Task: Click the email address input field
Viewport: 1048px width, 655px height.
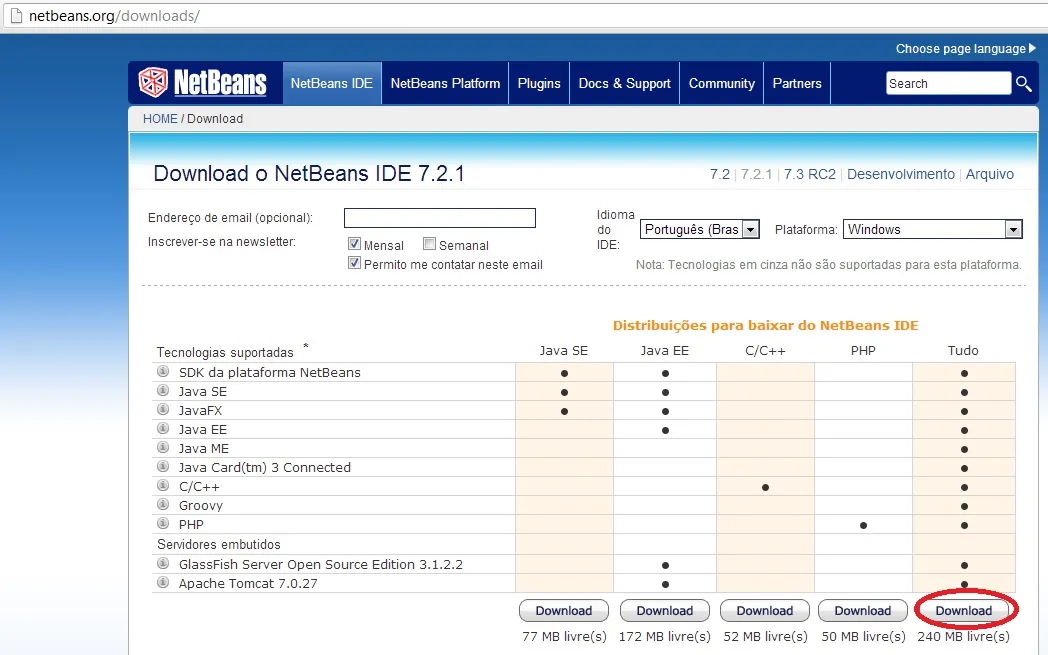Action: tap(439, 217)
